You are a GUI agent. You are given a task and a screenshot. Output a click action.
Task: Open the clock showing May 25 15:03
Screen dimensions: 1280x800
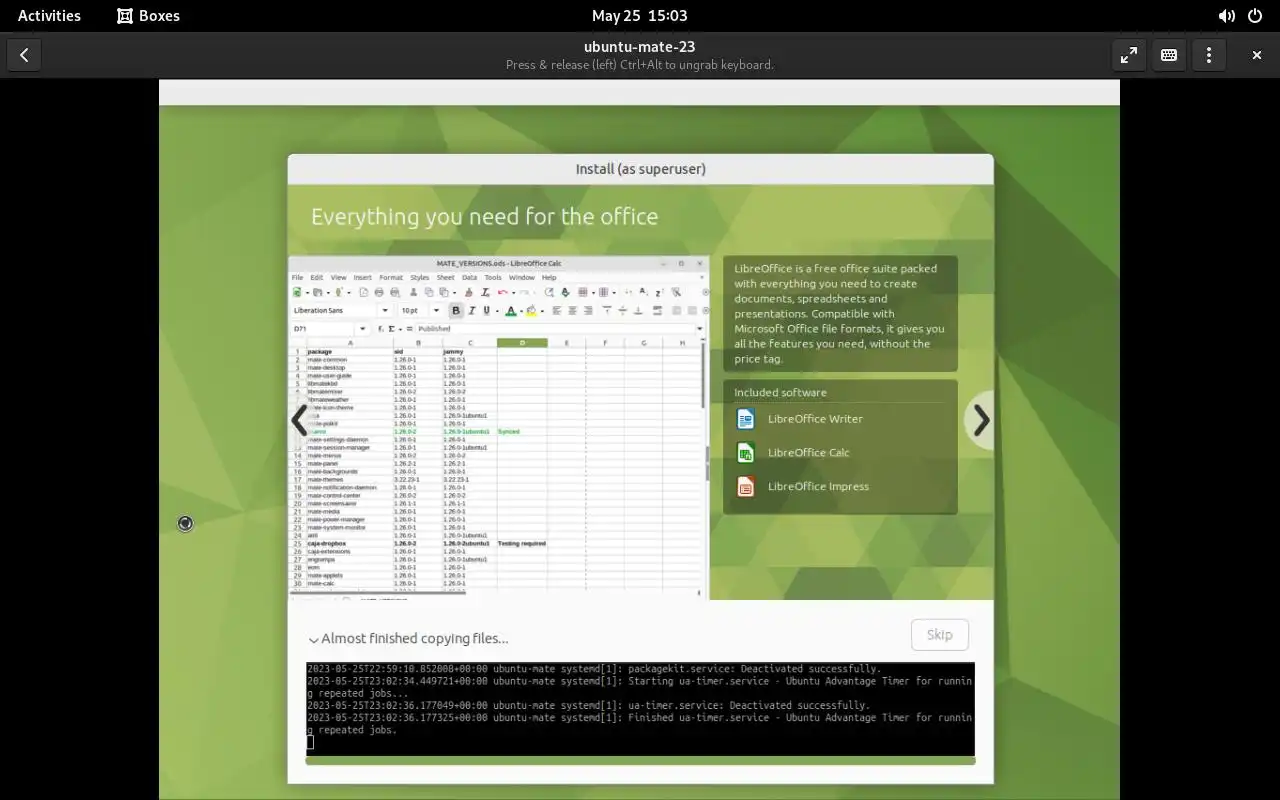(640, 16)
